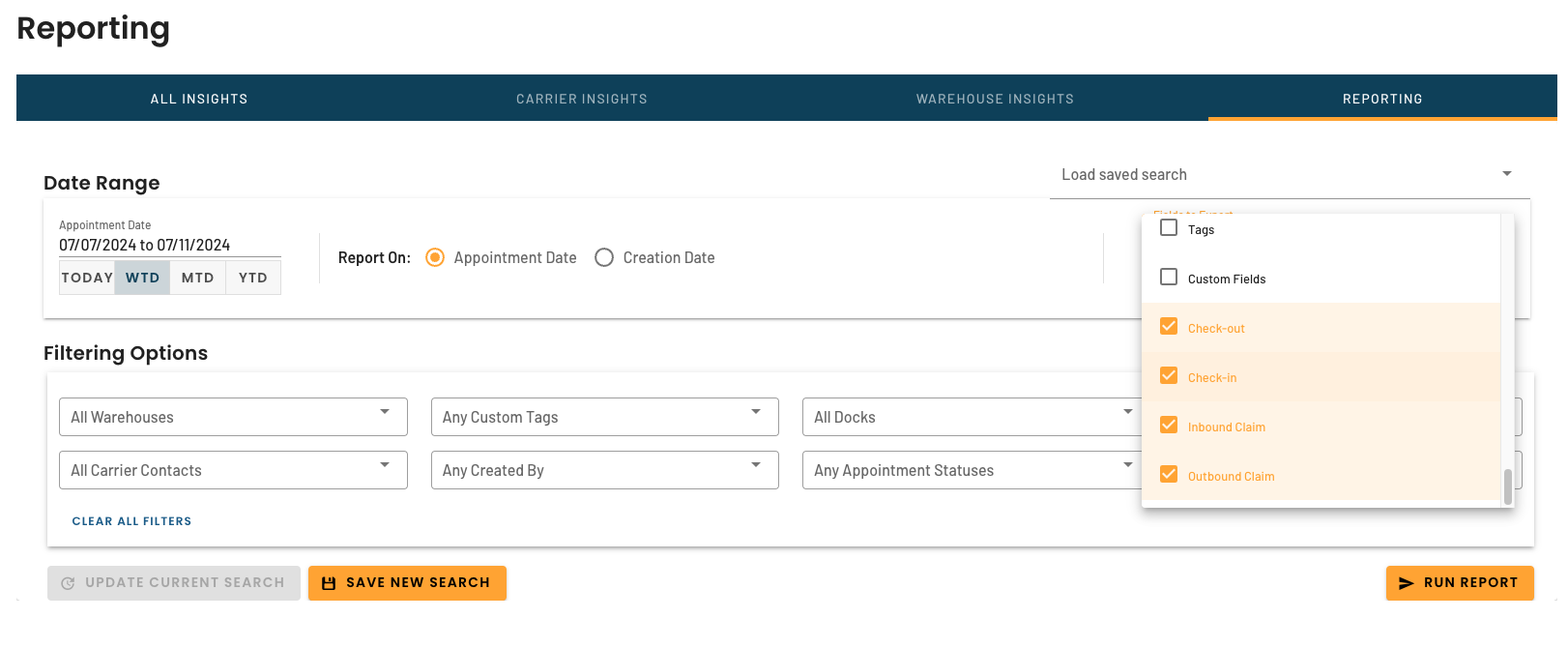Click the save disk icon on Save New Search
1568x648 pixels.
329,583
